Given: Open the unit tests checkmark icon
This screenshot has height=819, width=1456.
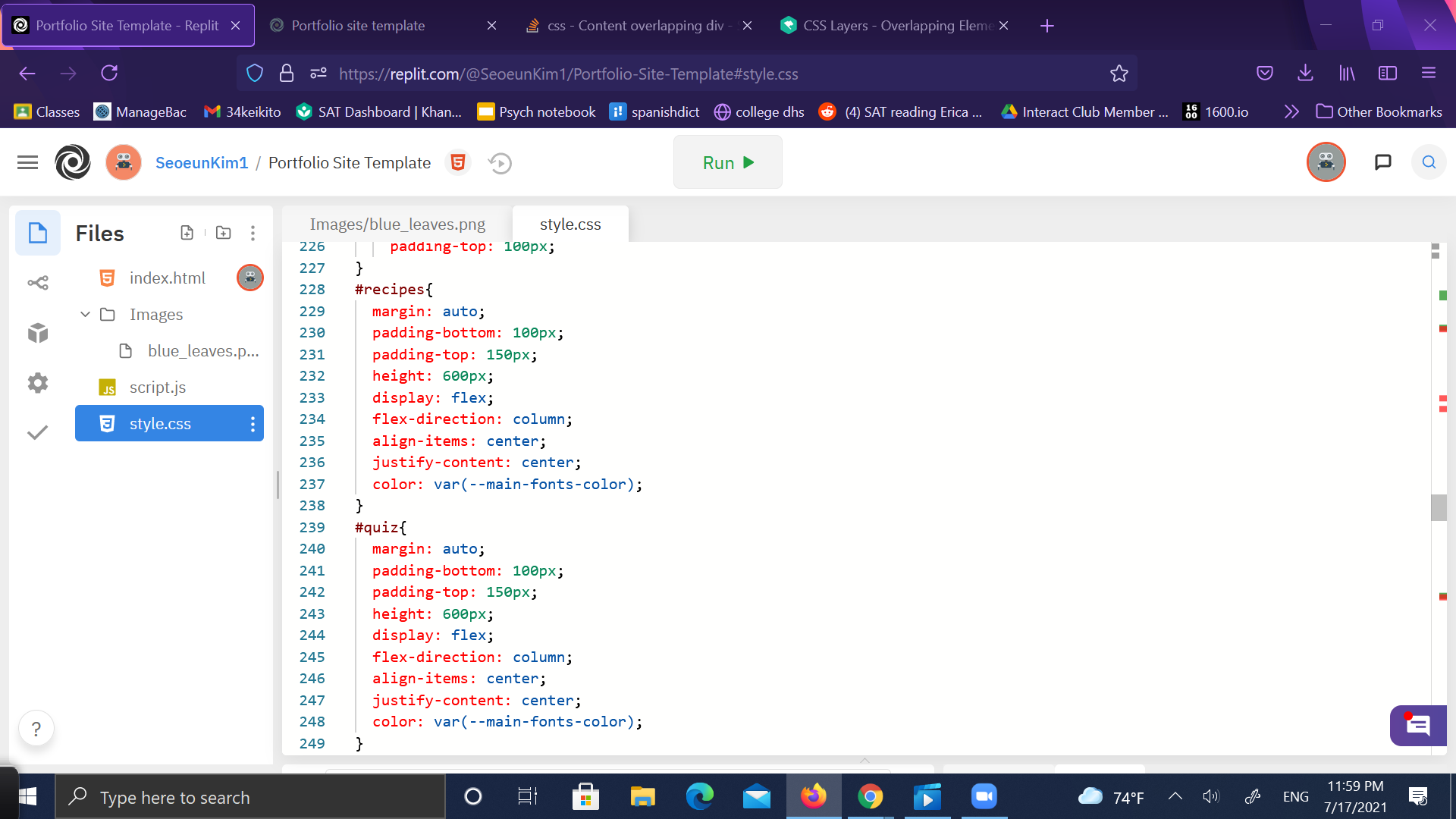Looking at the screenshot, I should pyautogui.click(x=38, y=432).
